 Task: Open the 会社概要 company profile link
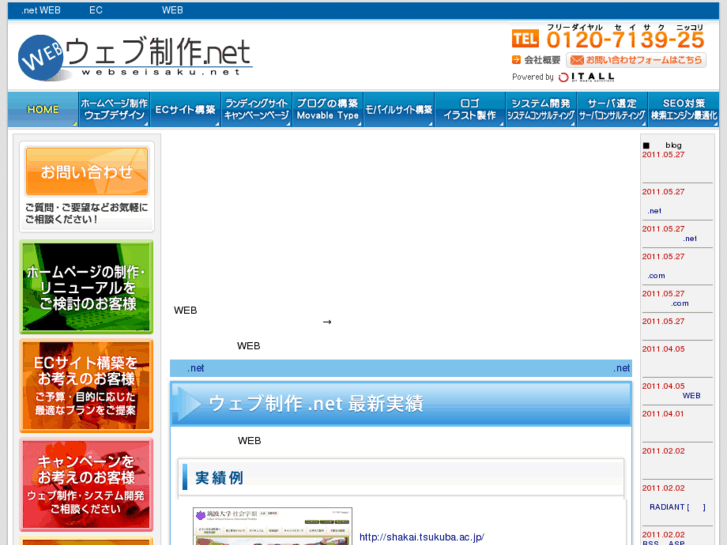(x=537, y=60)
